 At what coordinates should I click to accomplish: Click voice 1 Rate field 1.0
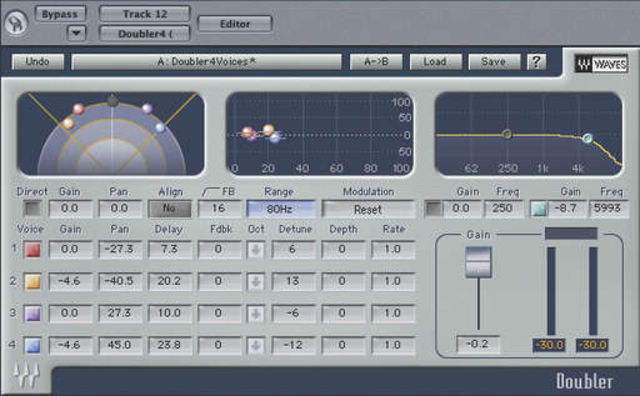pos(393,249)
